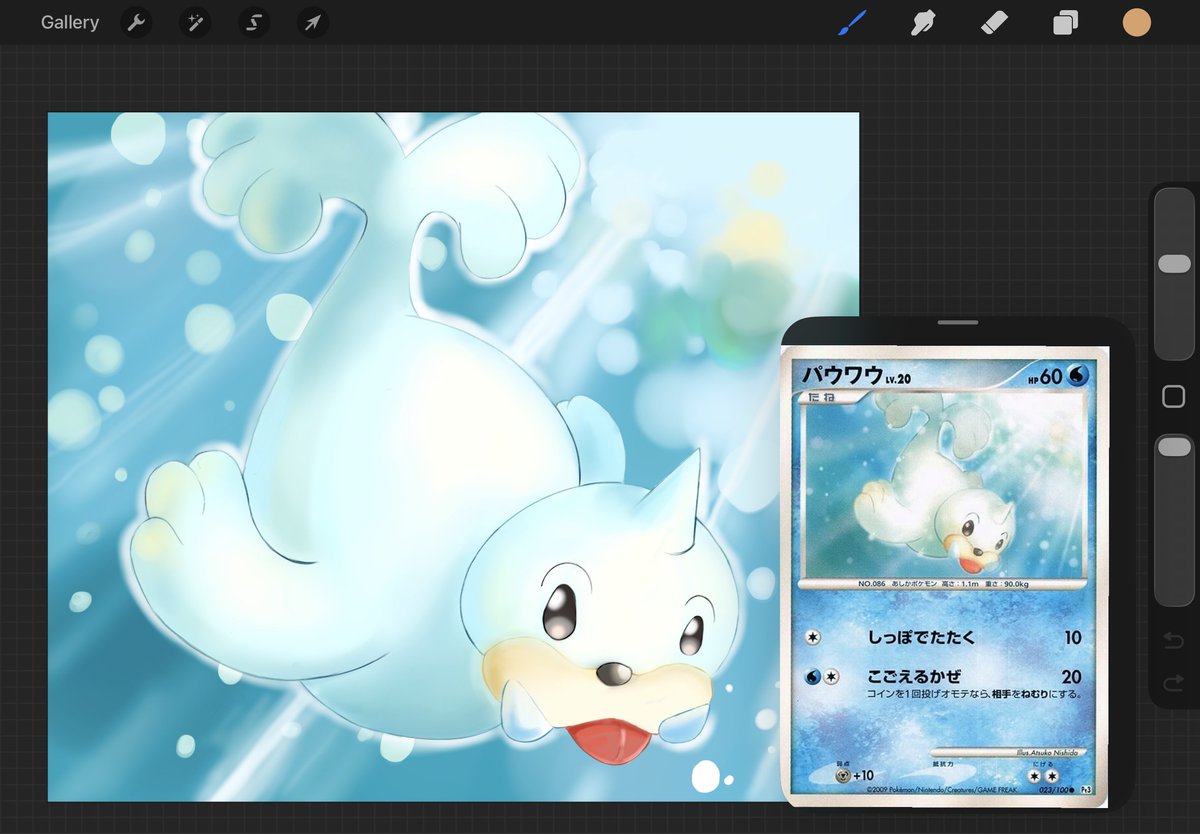This screenshot has height=834, width=1200.
Task: Open the Actions wrench menu
Action: 136,22
